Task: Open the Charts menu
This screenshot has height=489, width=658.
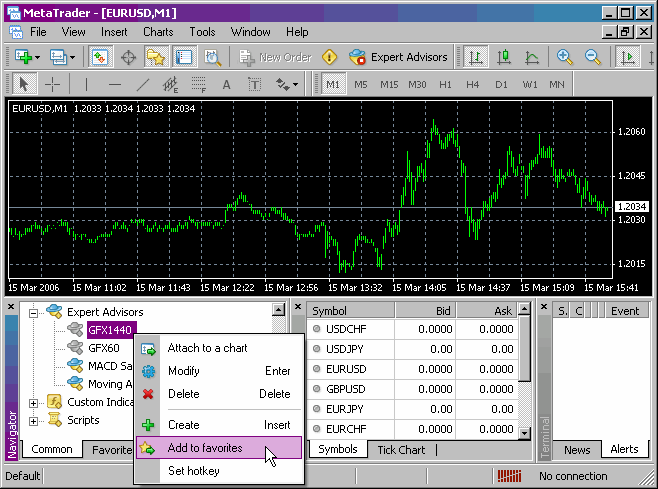Action: [x=158, y=32]
